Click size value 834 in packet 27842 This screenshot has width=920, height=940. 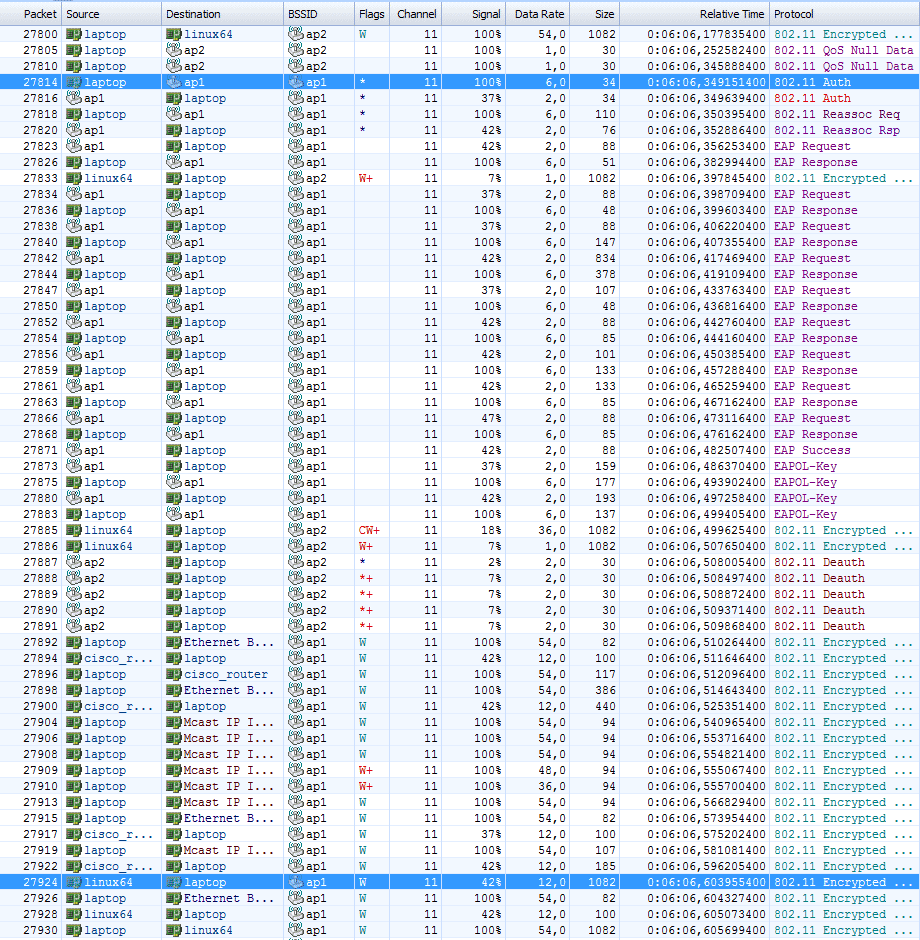click(x=605, y=258)
